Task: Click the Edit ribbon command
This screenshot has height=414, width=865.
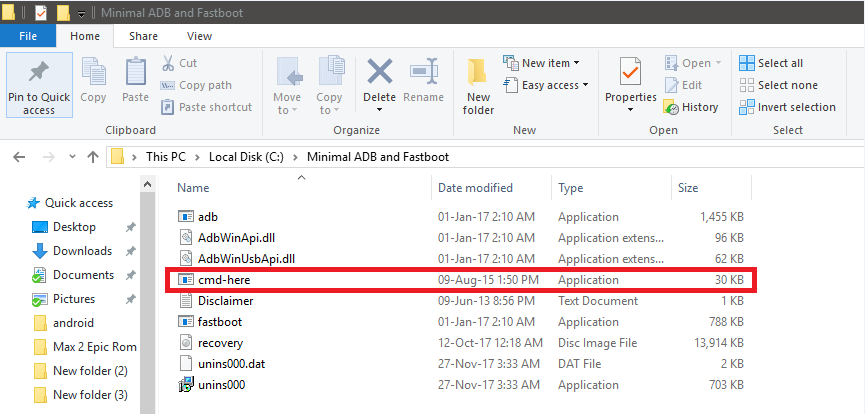Action: tap(684, 85)
